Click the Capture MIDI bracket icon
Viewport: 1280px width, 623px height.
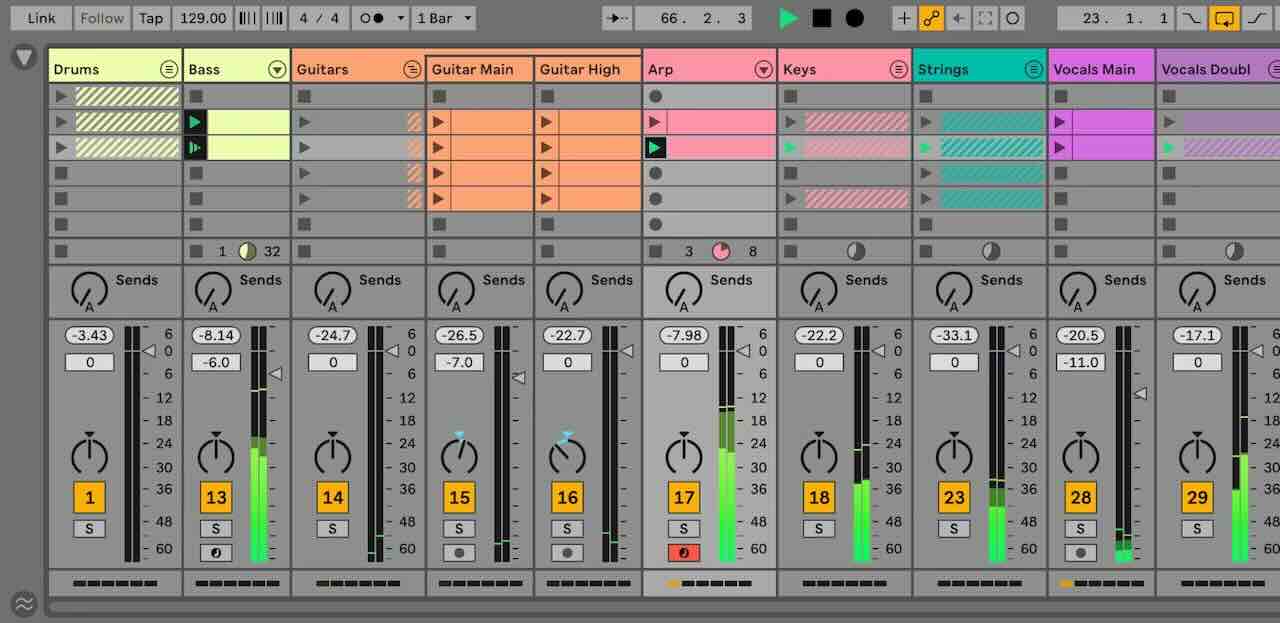click(x=985, y=18)
